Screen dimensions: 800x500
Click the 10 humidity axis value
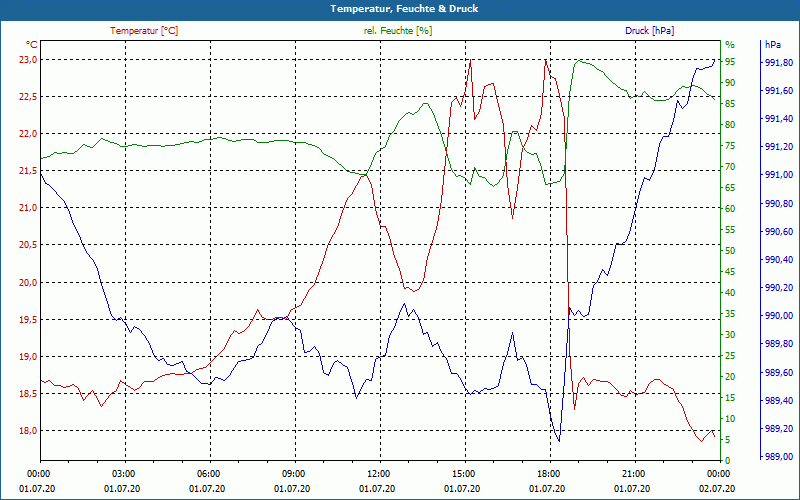730,418
